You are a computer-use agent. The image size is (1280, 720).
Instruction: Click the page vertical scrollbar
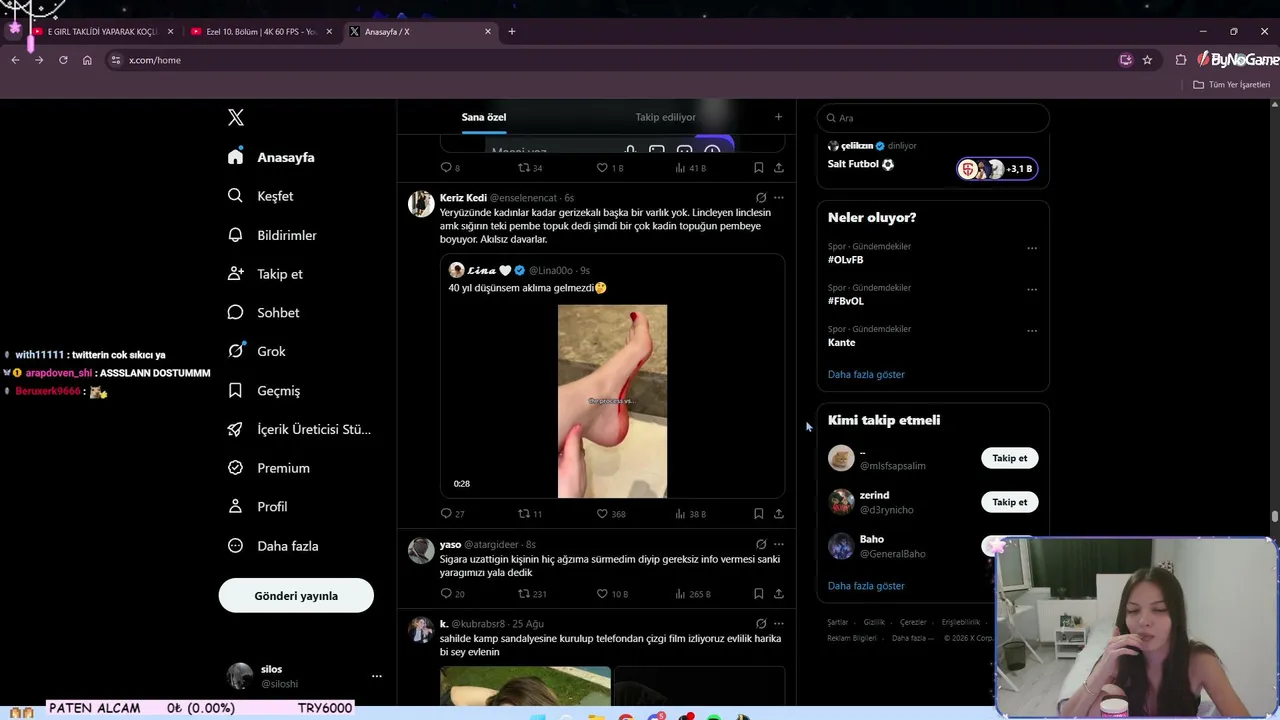click(1275, 516)
